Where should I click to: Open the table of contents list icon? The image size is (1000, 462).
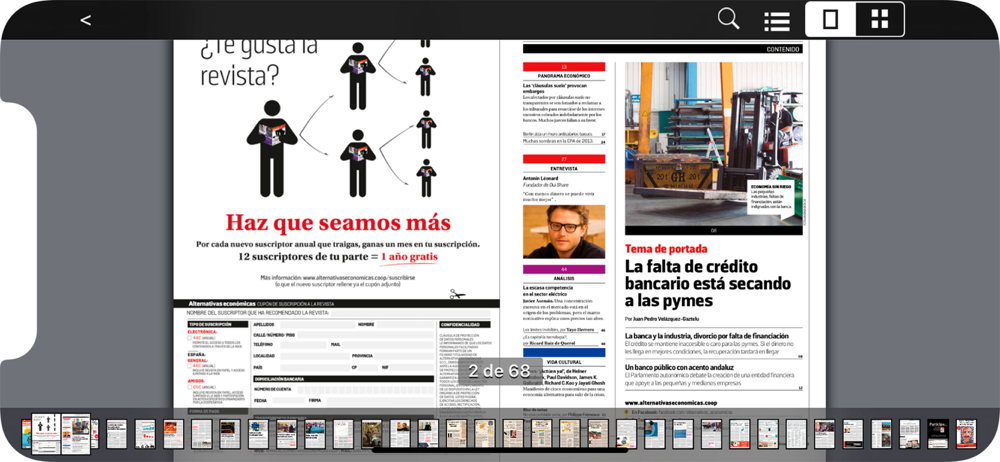coord(777,21)
